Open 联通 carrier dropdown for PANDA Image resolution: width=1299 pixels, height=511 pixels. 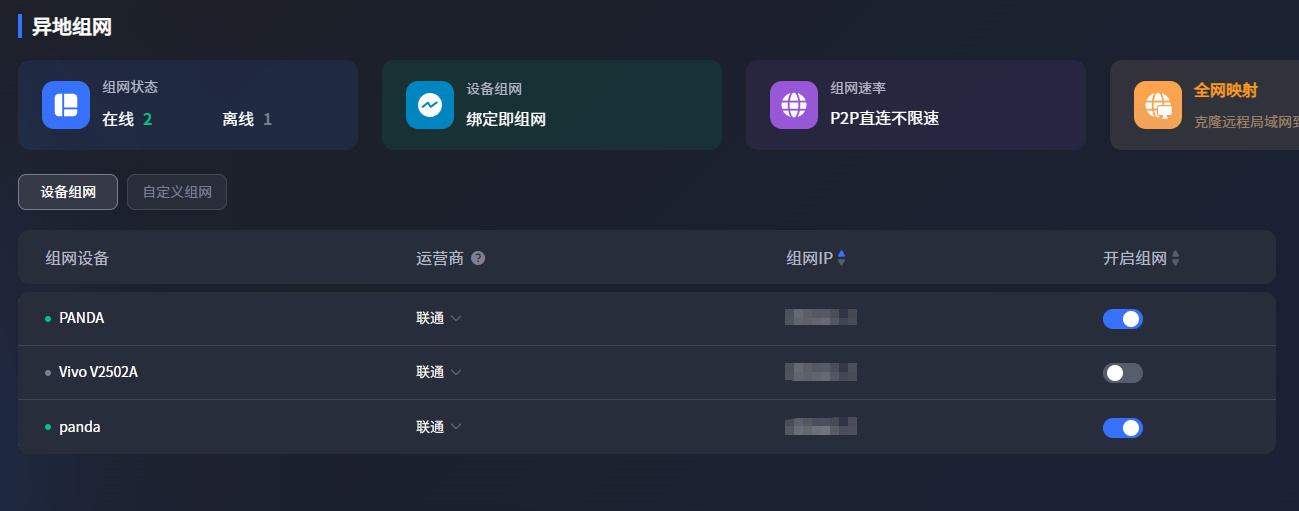pyautogui.click(x=439, y=318)
